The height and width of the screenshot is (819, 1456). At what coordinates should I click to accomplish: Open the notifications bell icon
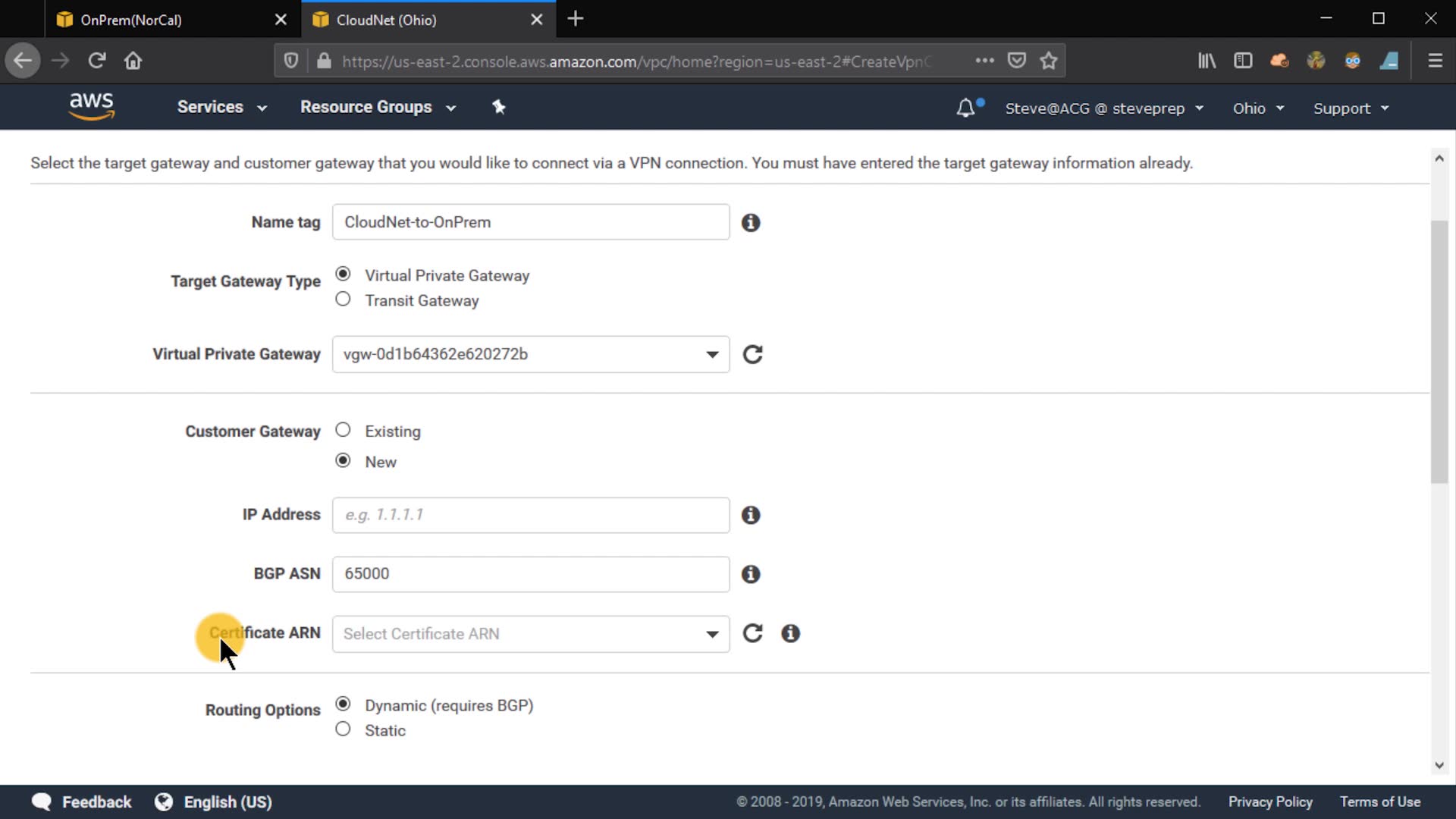(x=965, y=108)
